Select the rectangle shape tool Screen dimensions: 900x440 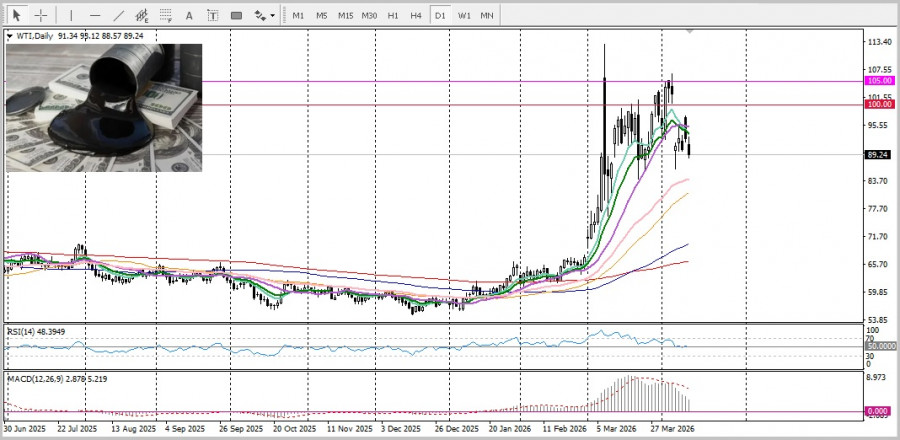(236, 15)
